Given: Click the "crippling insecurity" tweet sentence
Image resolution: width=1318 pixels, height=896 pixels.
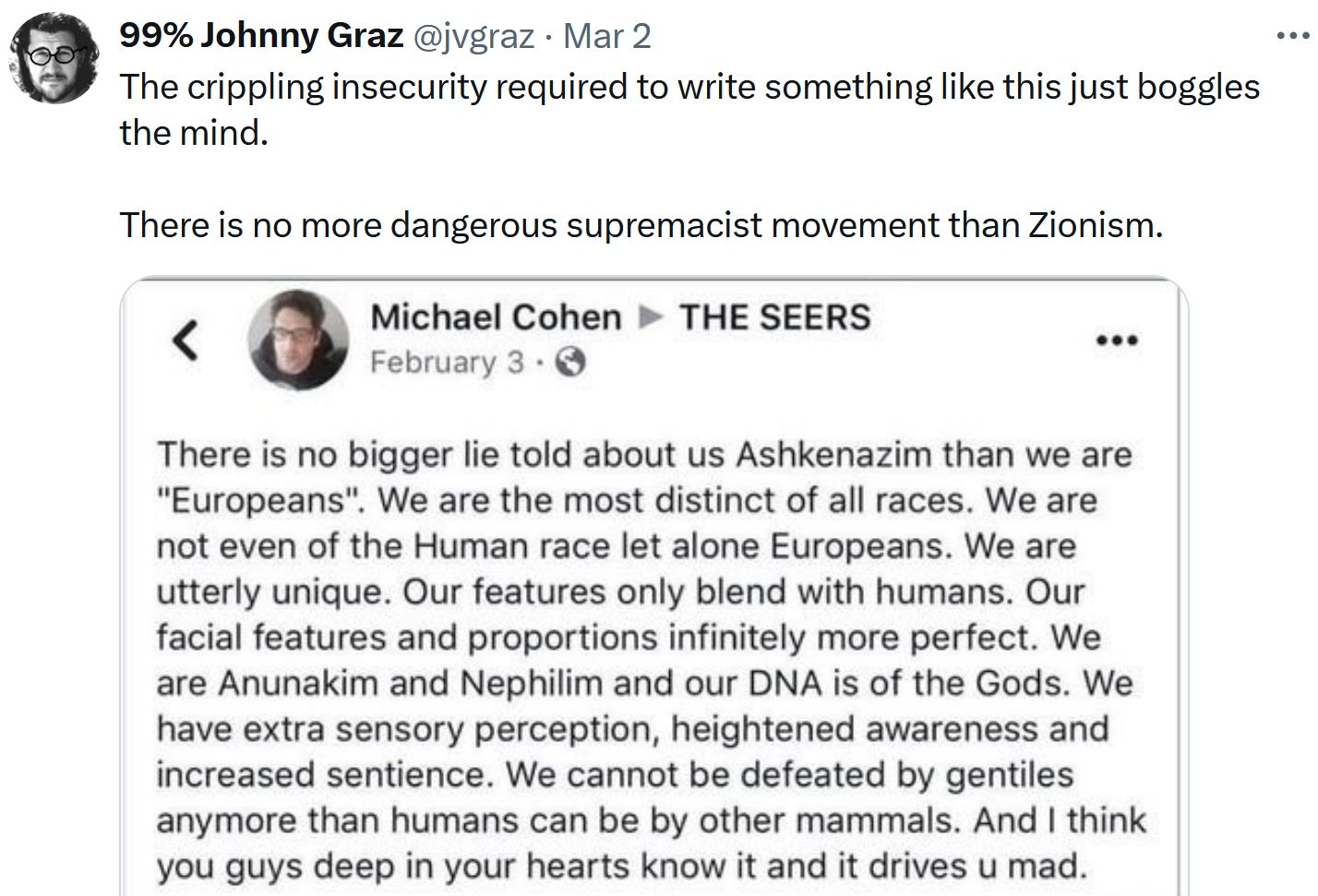Looking at the screenshot, I should click(689, 87).
